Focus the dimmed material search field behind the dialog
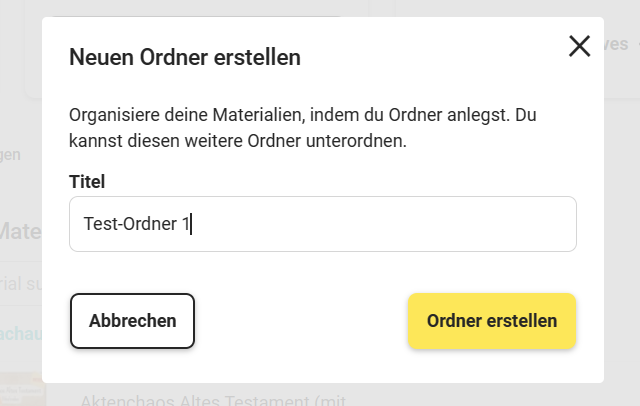 click(20, 284)
